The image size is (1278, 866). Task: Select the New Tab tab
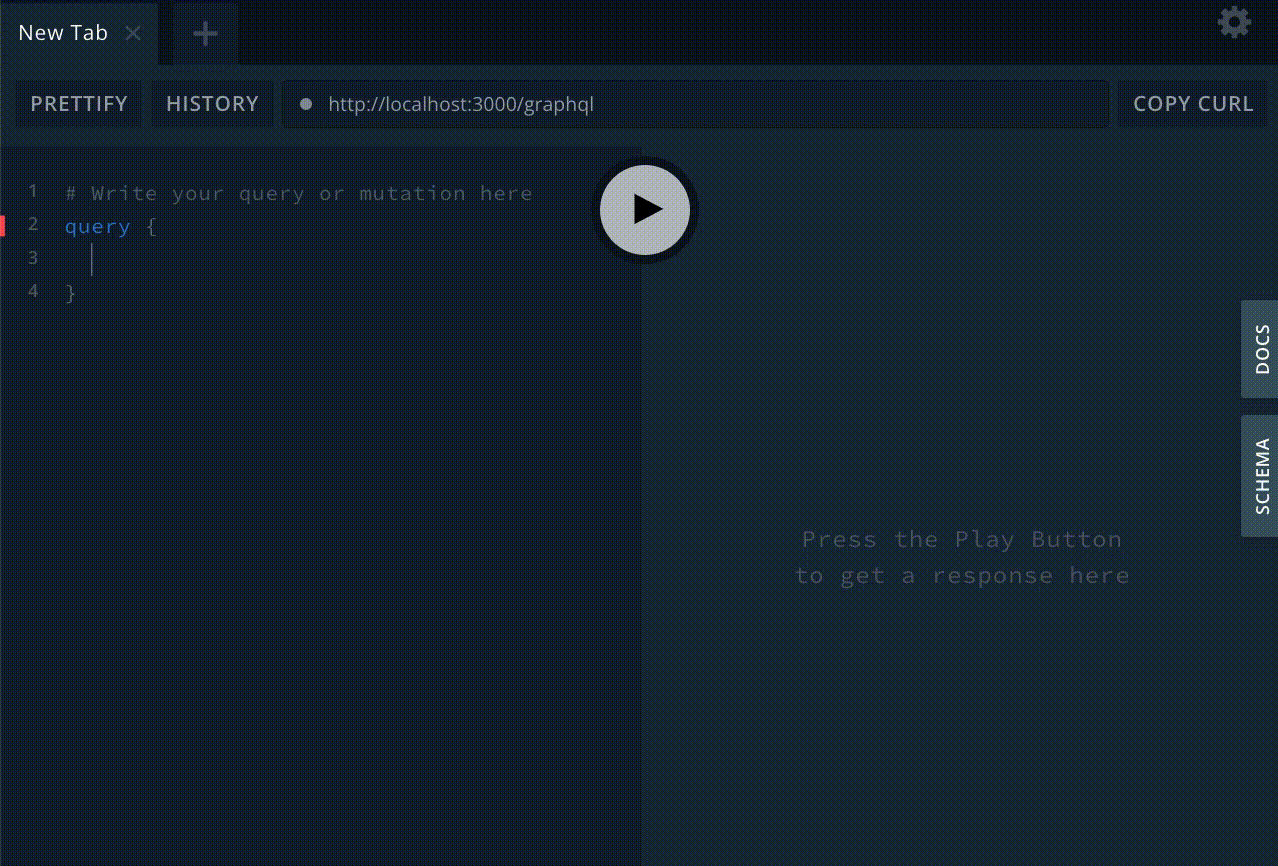point(62,33)
